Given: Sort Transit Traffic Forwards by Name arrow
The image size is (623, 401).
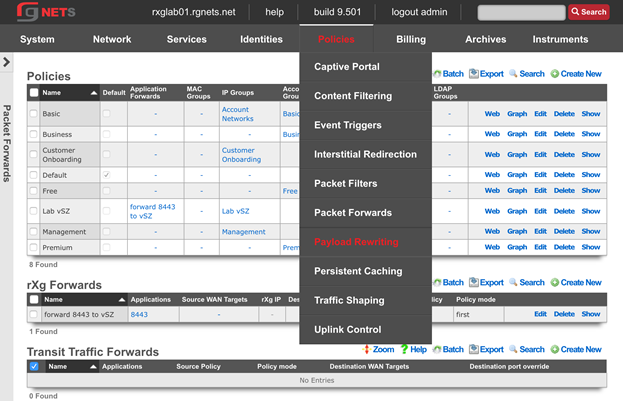Looking at the screenshot, I should coord(93,367).
